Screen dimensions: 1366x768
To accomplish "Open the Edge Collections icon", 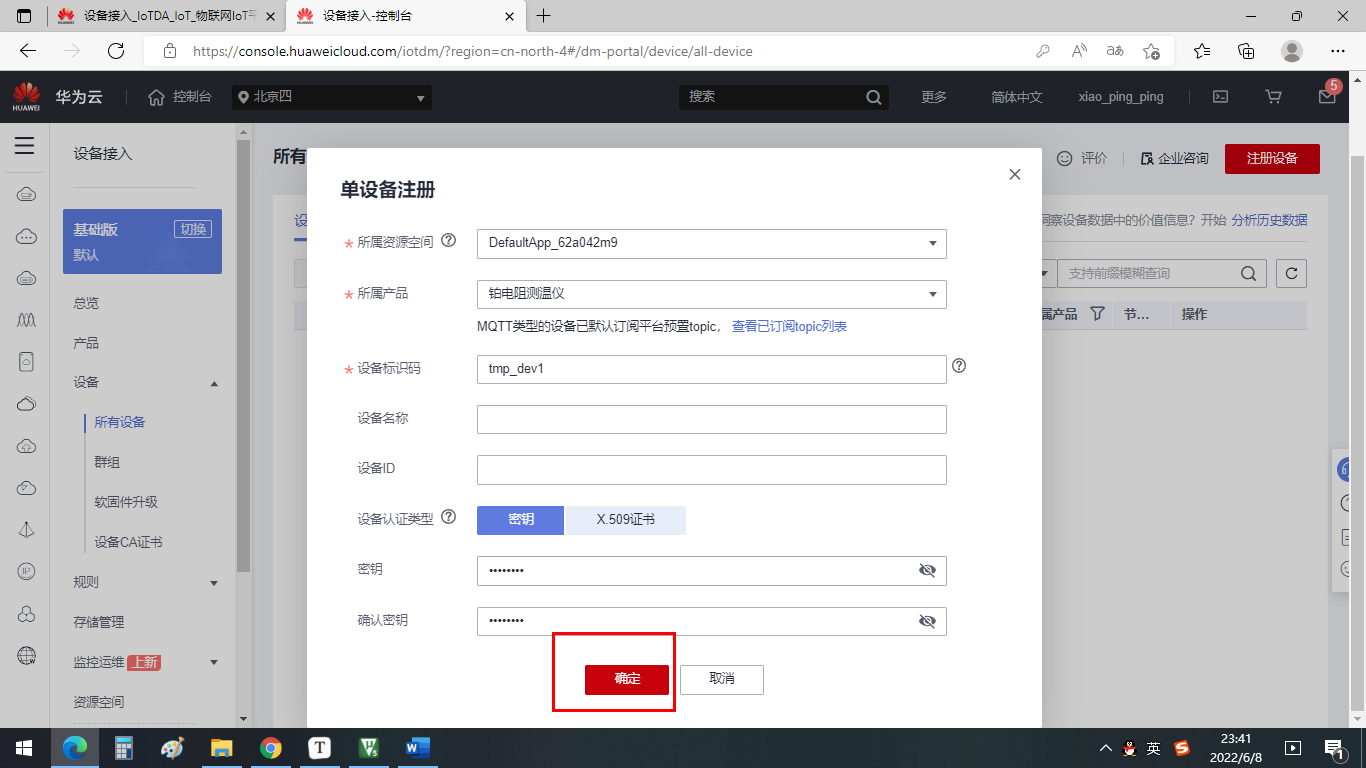I will pyautogui.click(x=1246, y=51).
